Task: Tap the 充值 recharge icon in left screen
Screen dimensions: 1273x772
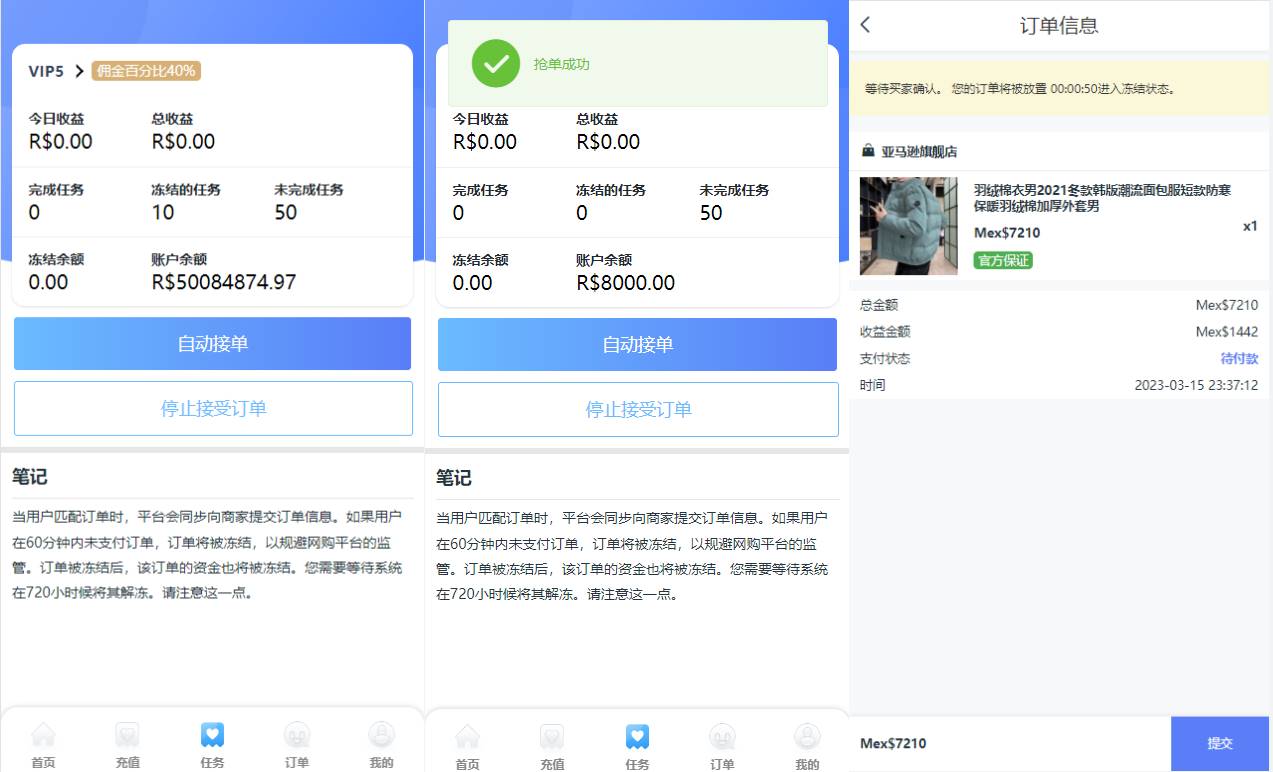Action: click(127, 736)
